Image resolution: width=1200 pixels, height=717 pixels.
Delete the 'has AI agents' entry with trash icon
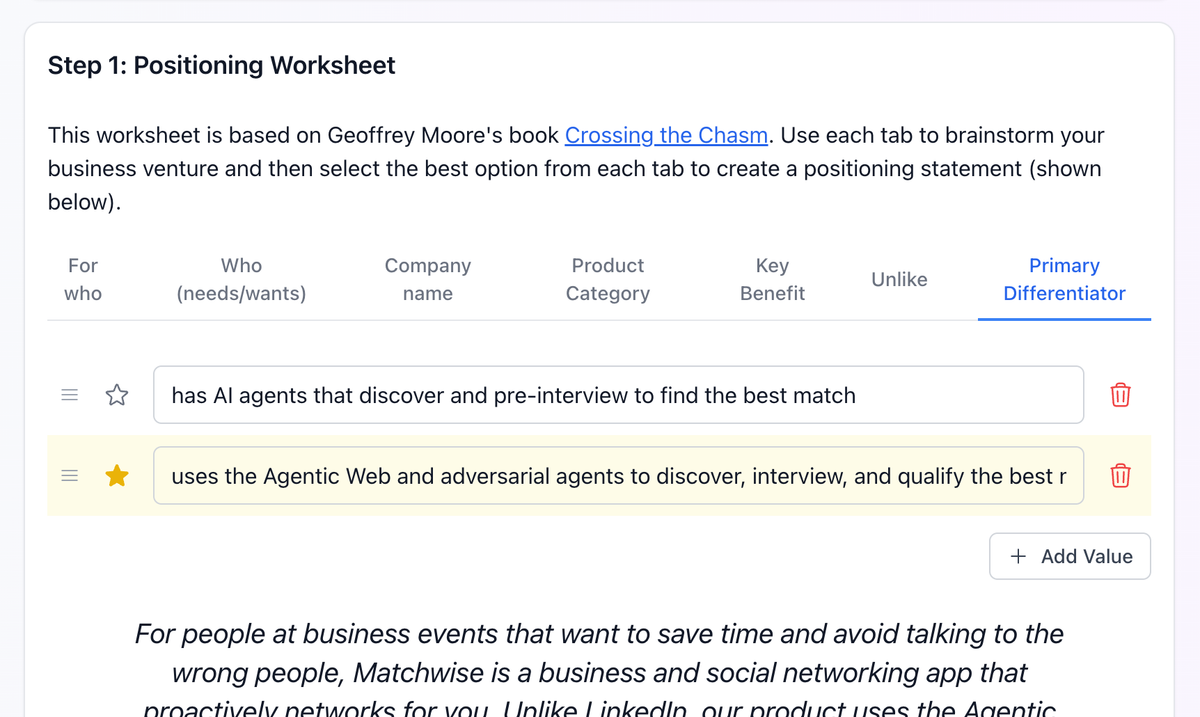click(1120, 394)
